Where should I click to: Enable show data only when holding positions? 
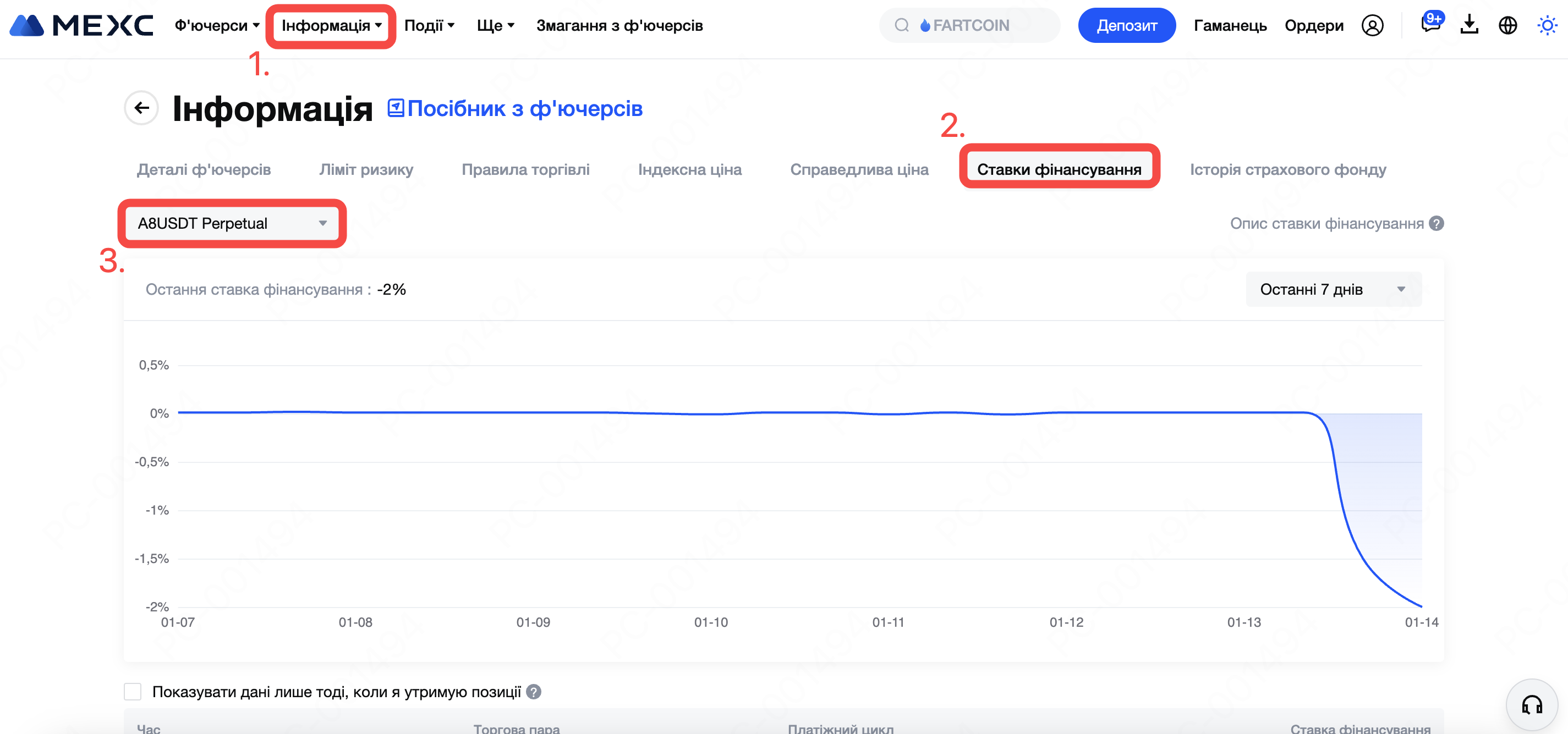(133, 692)
